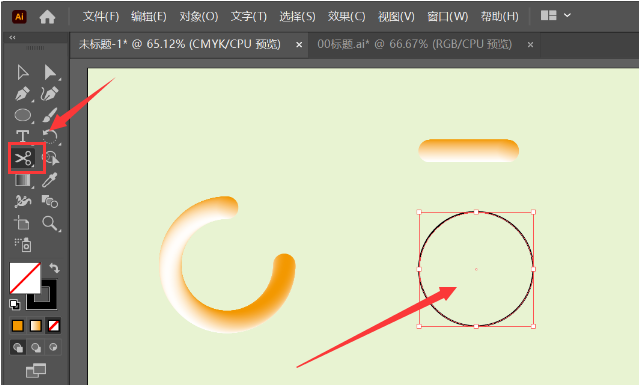Open the 选择(S) menu
This screenshot has height=385, width=639.
click(x=297, y=16)
